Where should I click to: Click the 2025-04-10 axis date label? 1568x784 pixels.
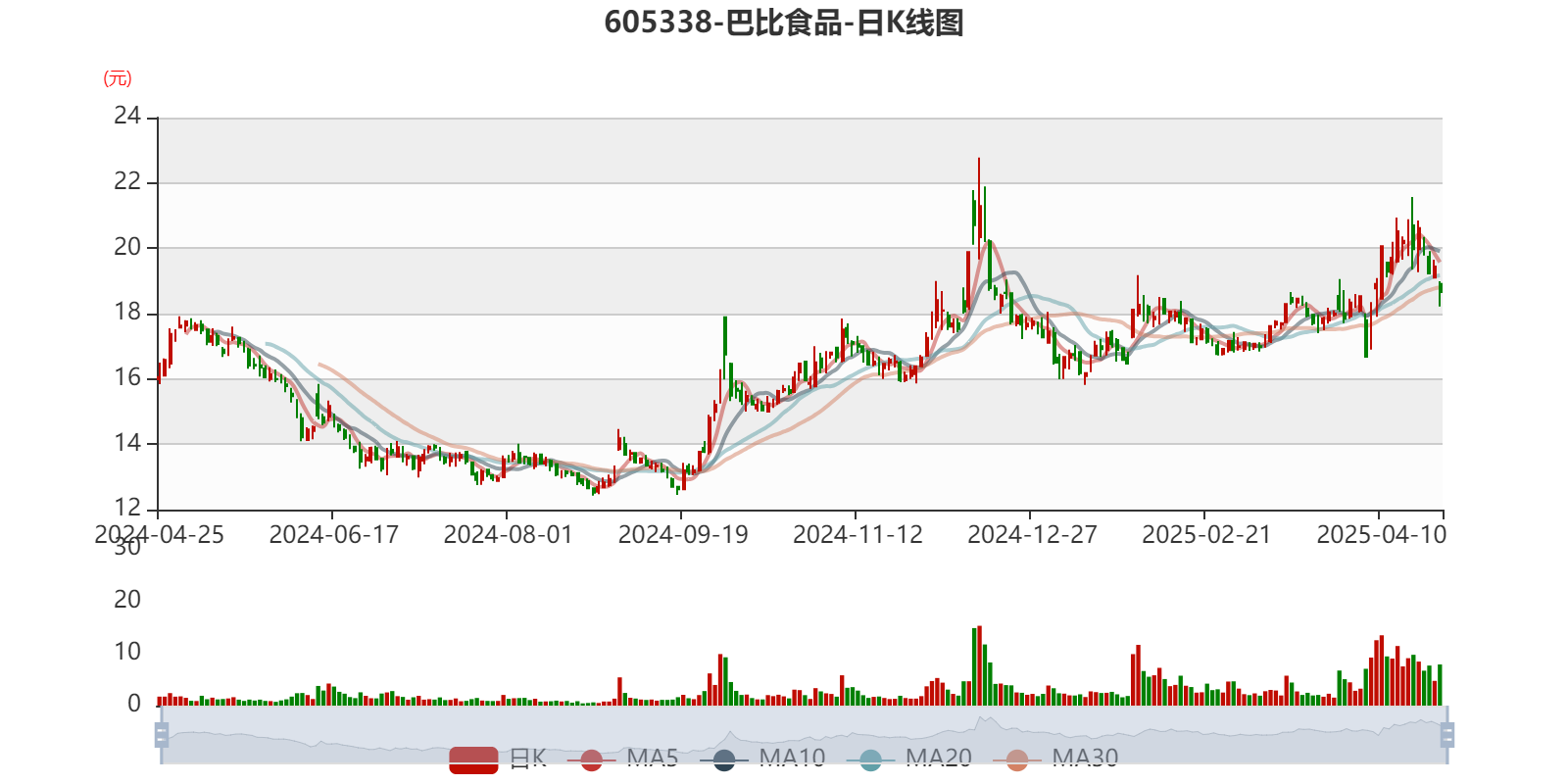1381,535
